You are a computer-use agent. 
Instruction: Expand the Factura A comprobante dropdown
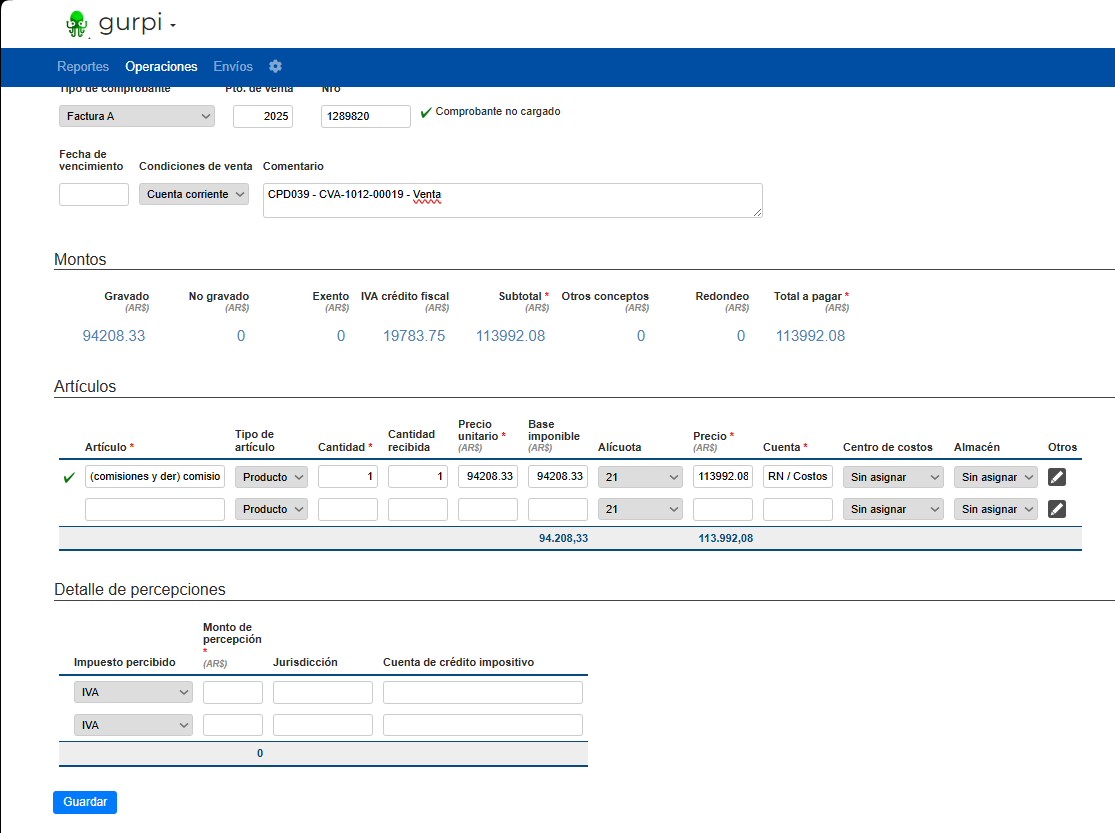[x=137, y=116]
